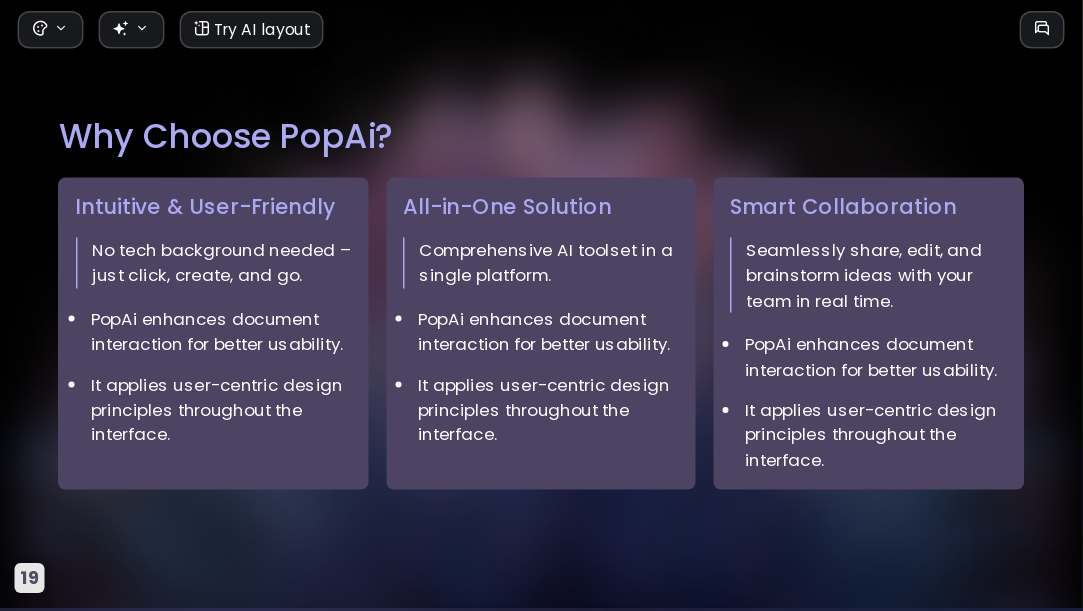The height and width of the screenshot is (611, 1083).
Task: Click Try AI layout button
Action: click(x=251, y=30)
